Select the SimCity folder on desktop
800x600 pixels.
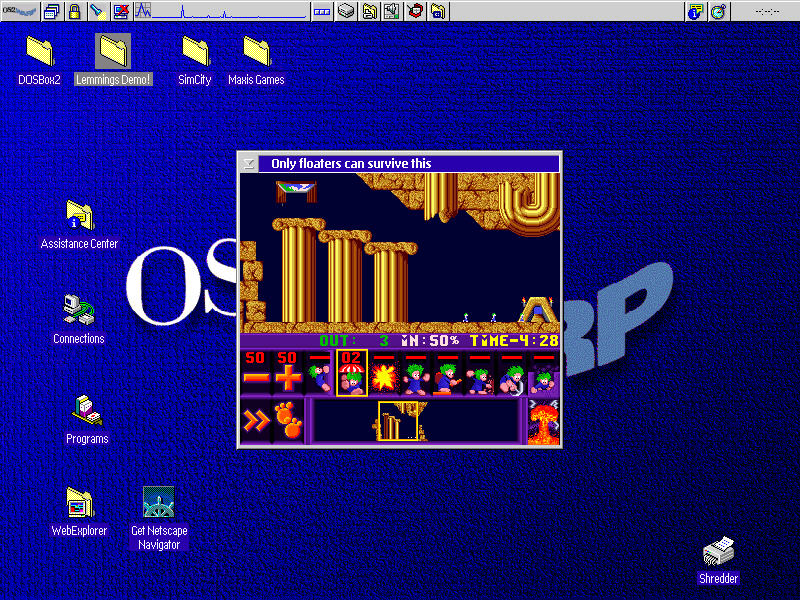coord(195,50)
